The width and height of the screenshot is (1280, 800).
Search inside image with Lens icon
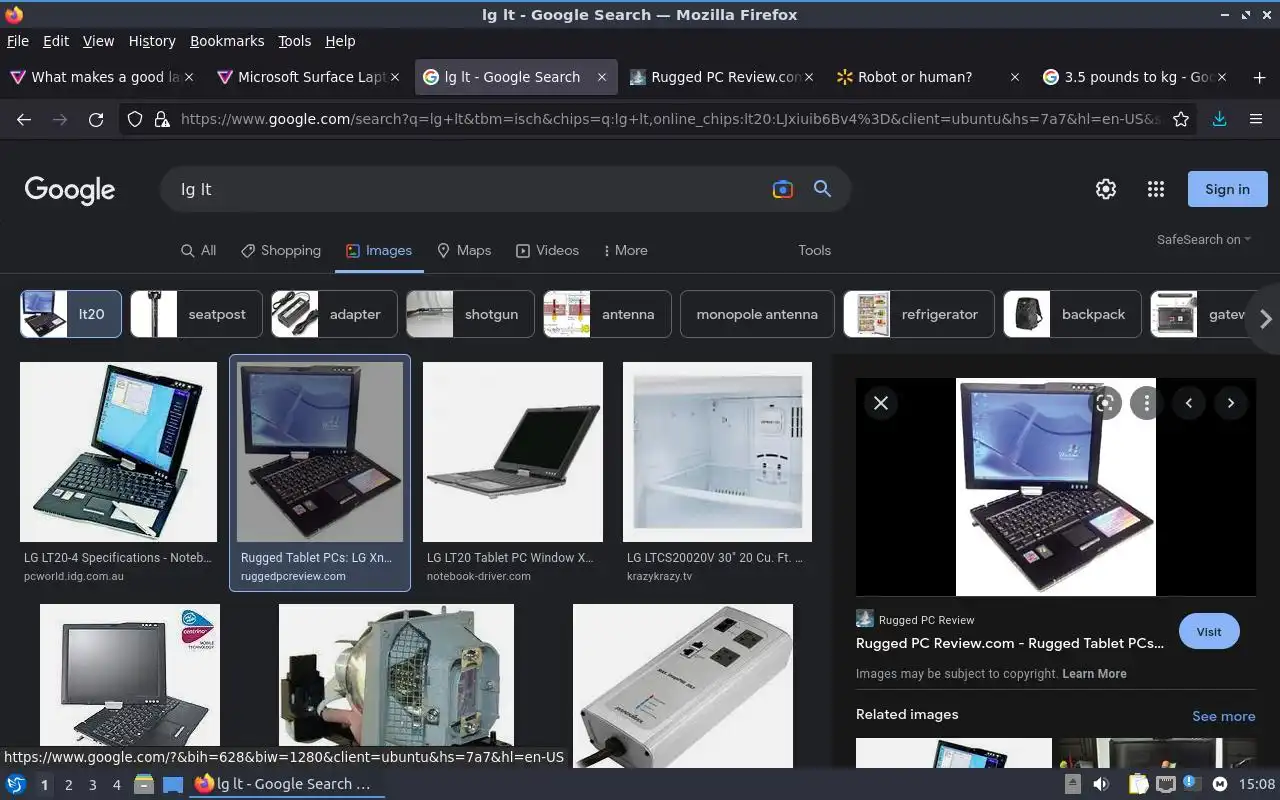(x=1105, y=403)
